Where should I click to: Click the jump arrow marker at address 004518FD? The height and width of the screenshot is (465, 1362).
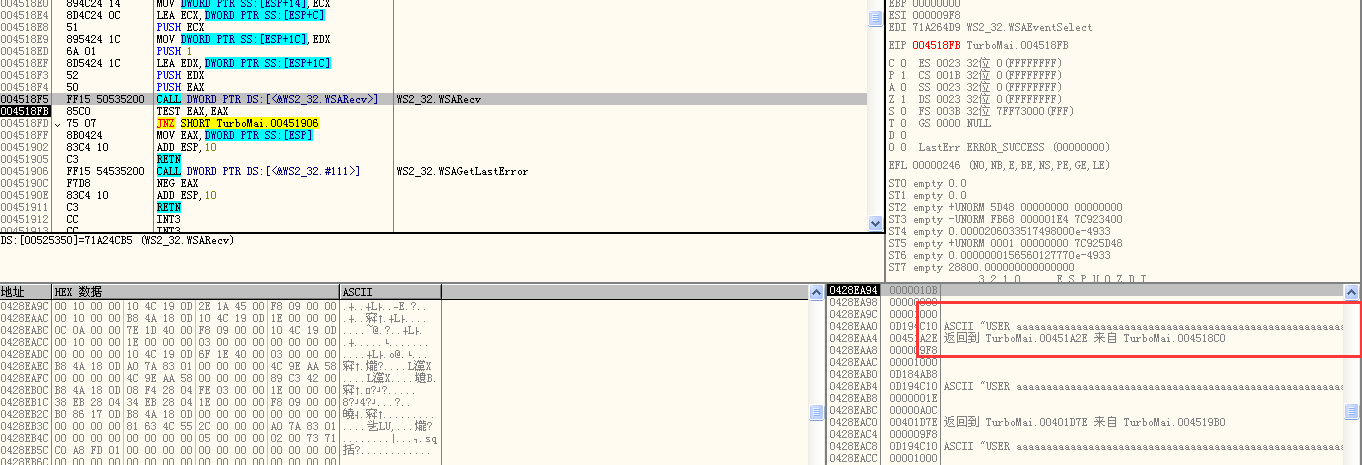(58, 124)
